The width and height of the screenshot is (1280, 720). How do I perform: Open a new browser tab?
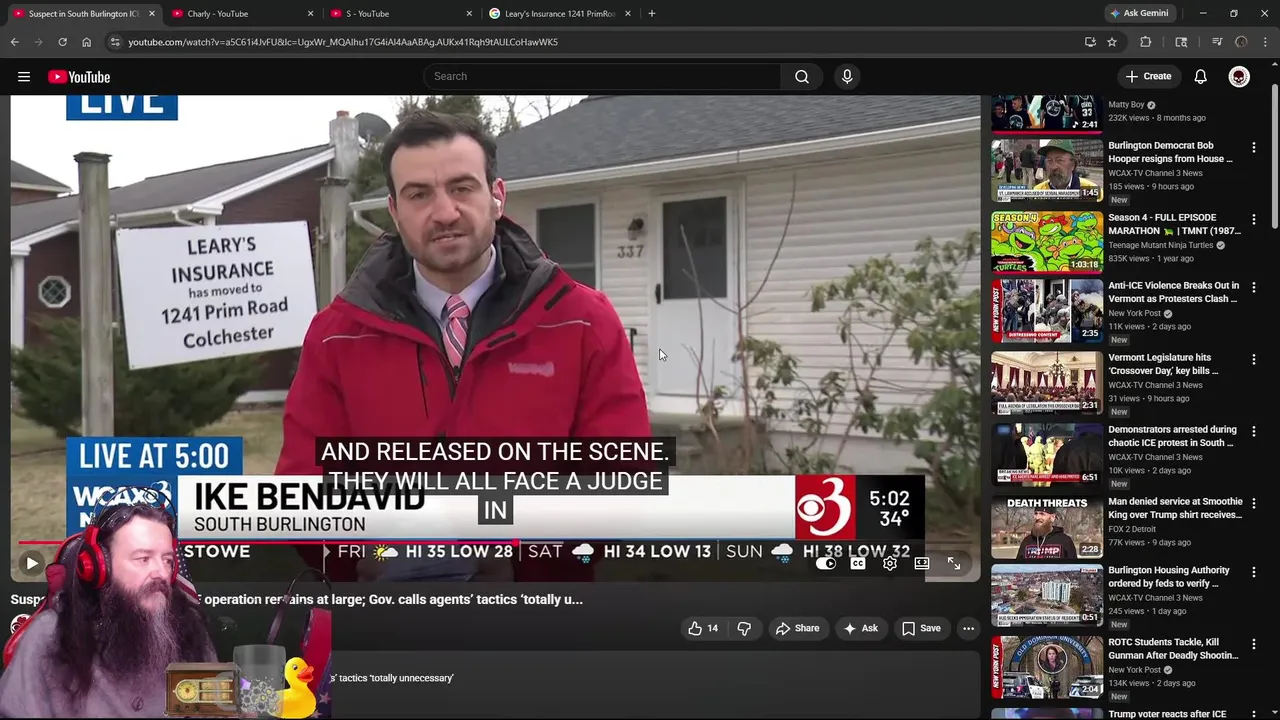652,14
